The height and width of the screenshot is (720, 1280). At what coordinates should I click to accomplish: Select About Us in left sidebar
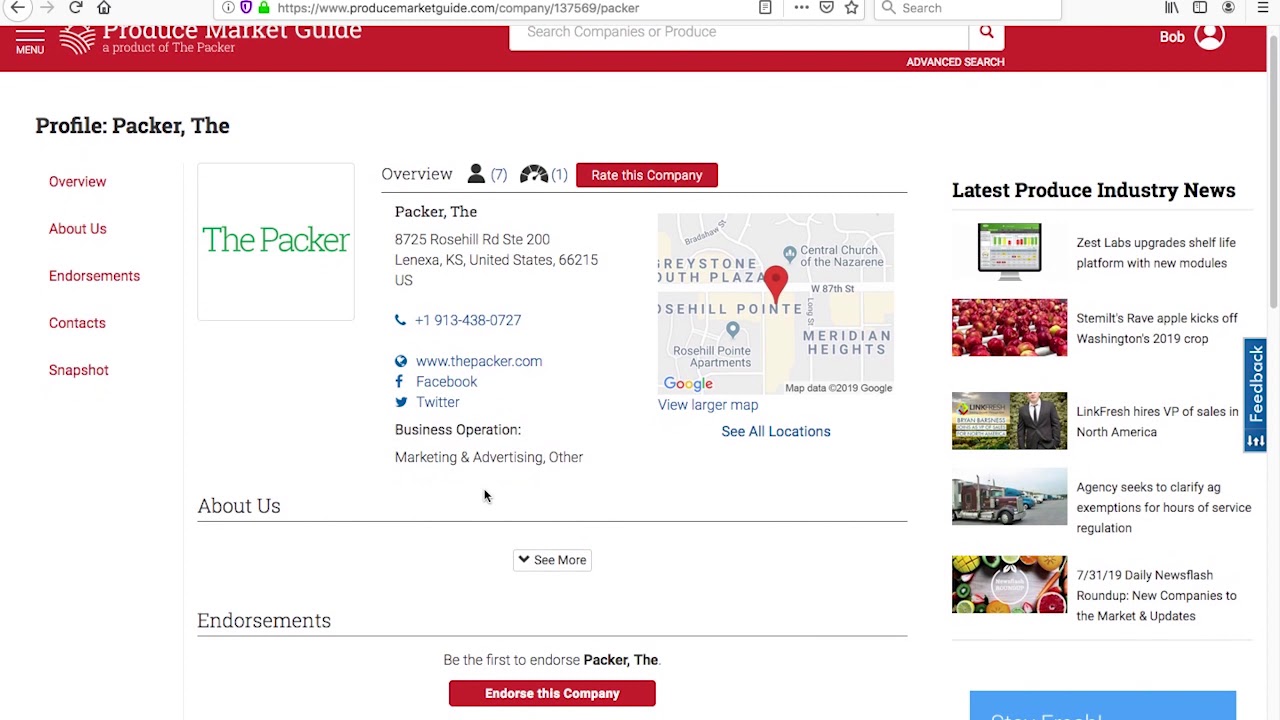point(77,229)
